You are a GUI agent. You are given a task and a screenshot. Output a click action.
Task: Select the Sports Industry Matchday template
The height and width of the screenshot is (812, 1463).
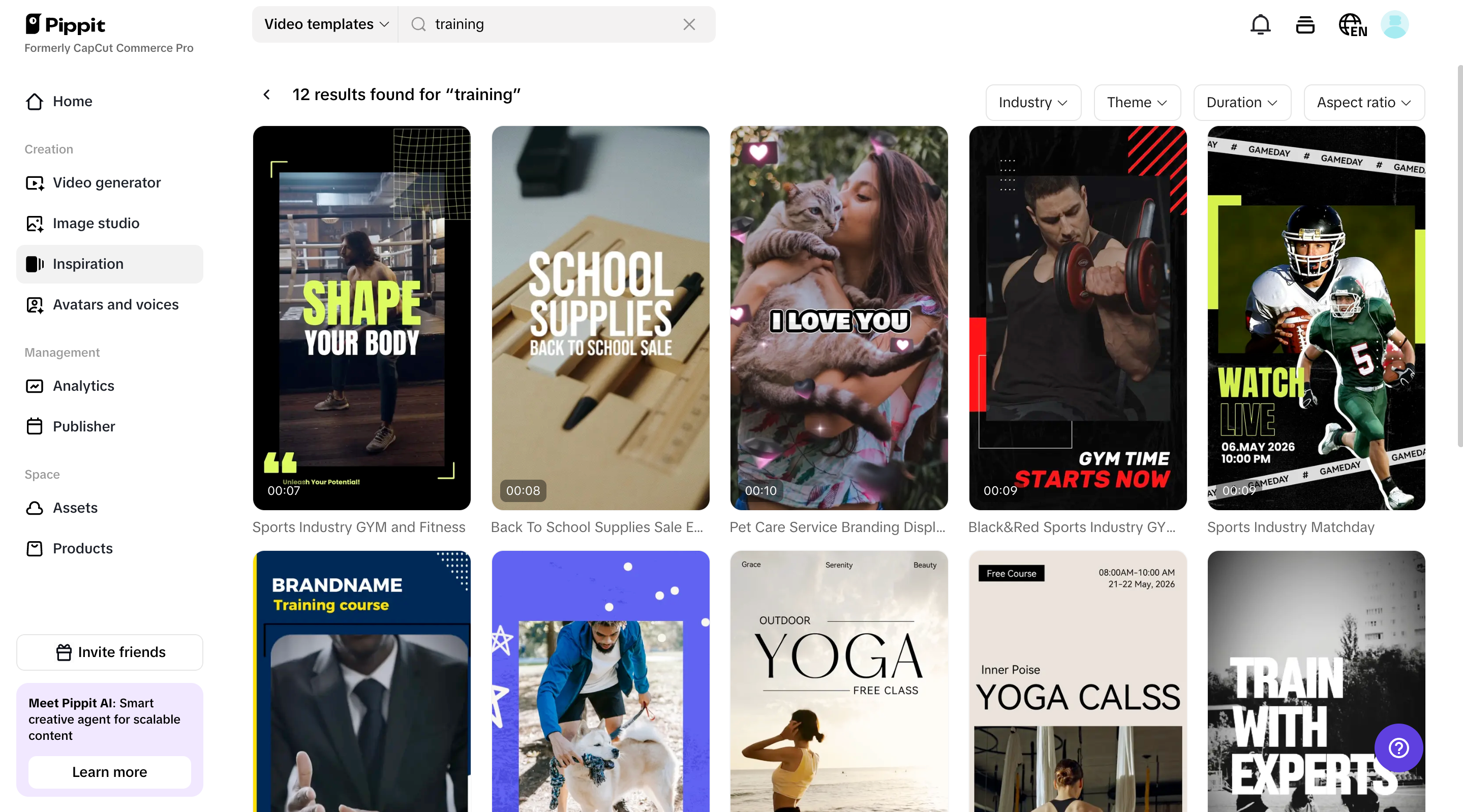point(1316,318)
